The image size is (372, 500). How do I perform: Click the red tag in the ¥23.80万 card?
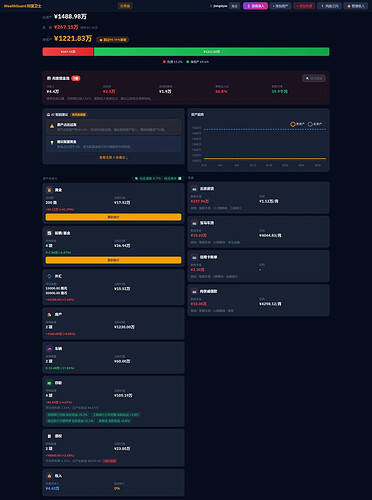click(110, 461)
